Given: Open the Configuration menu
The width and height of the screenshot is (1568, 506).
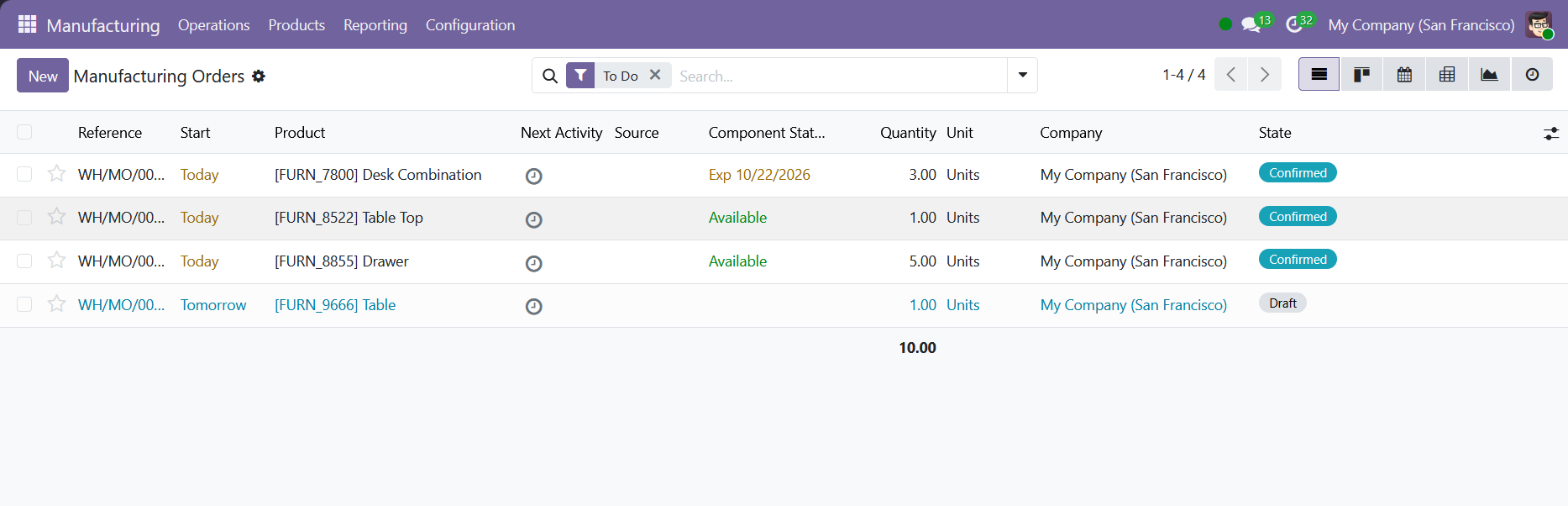Looking at the screenshot, I should click(470, 25).
